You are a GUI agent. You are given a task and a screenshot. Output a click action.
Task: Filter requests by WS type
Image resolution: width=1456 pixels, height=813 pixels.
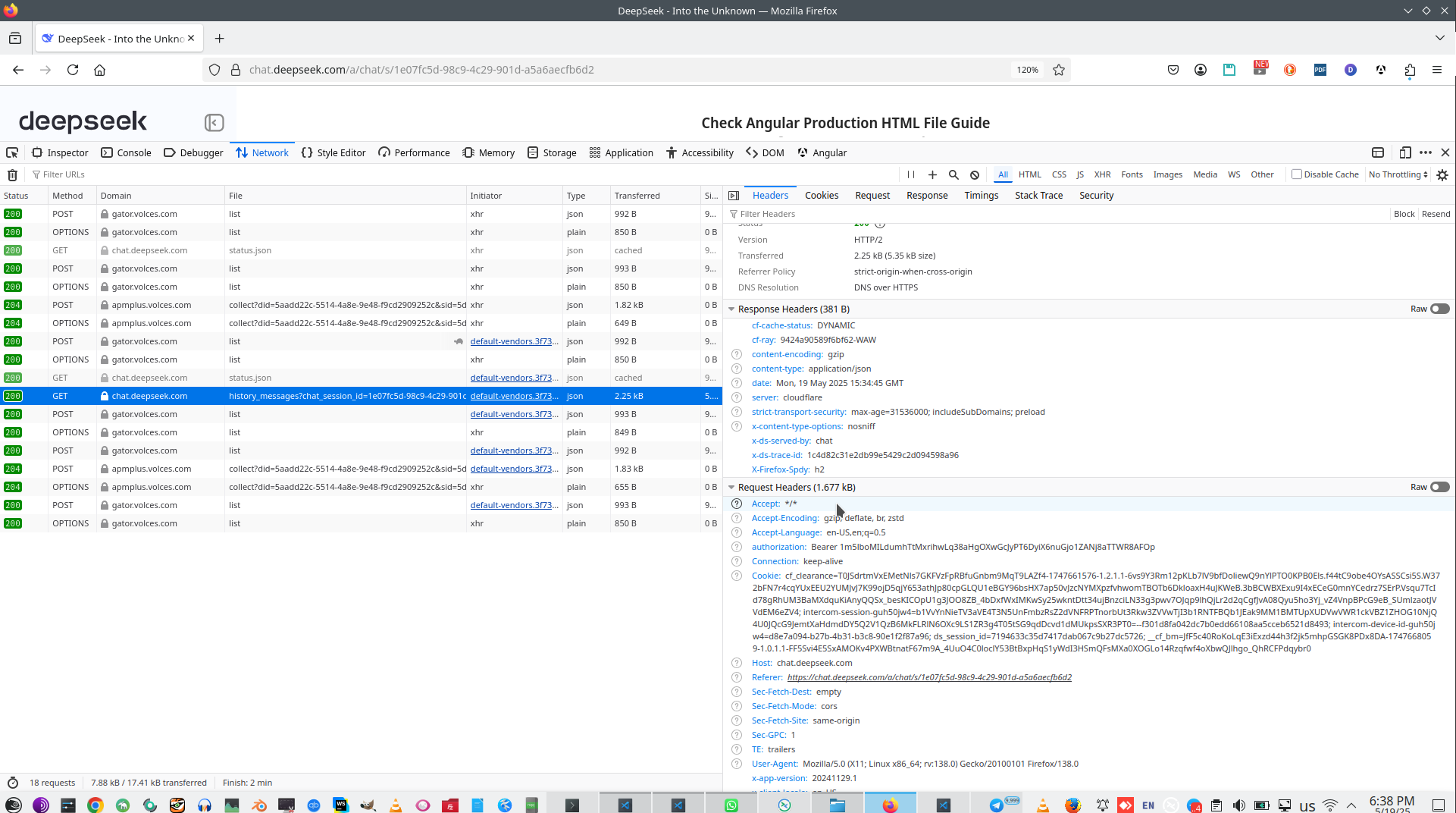coord(1234,174)
